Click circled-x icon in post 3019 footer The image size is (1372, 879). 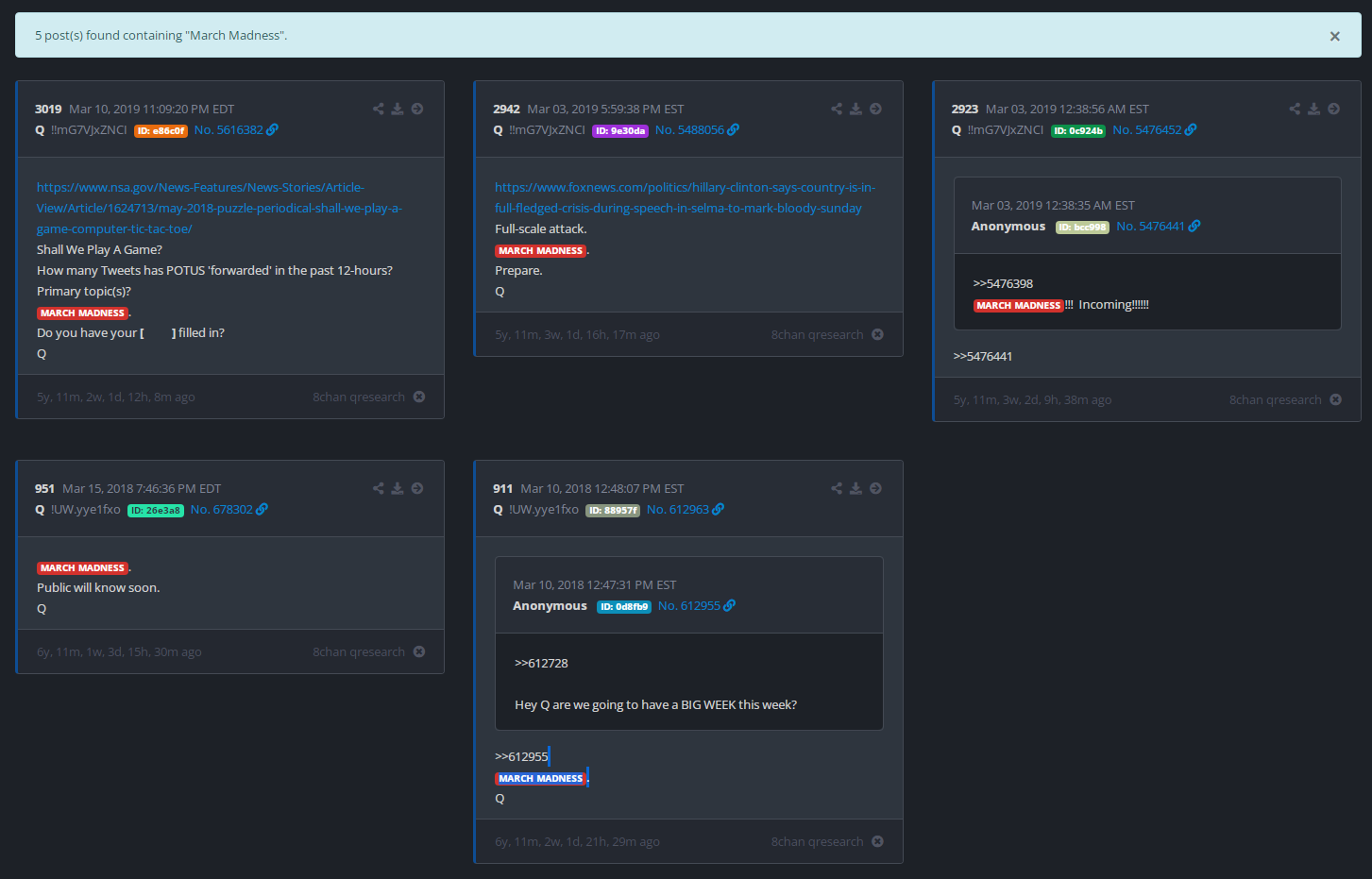click(x=419, y=397)
